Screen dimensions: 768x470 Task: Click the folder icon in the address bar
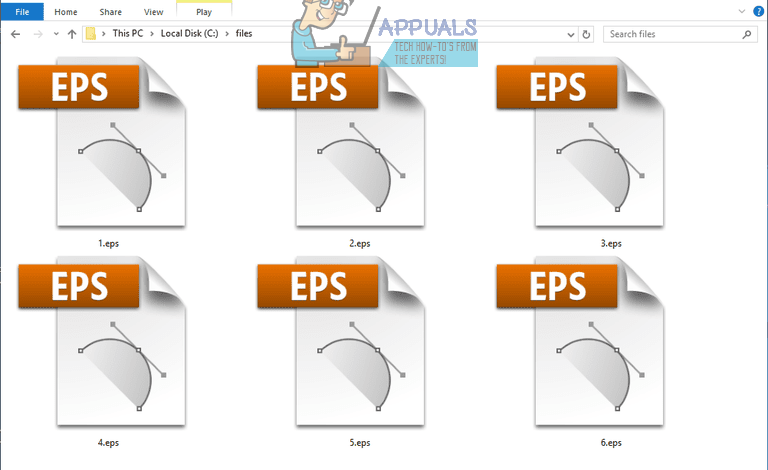[x=91, y=33]
